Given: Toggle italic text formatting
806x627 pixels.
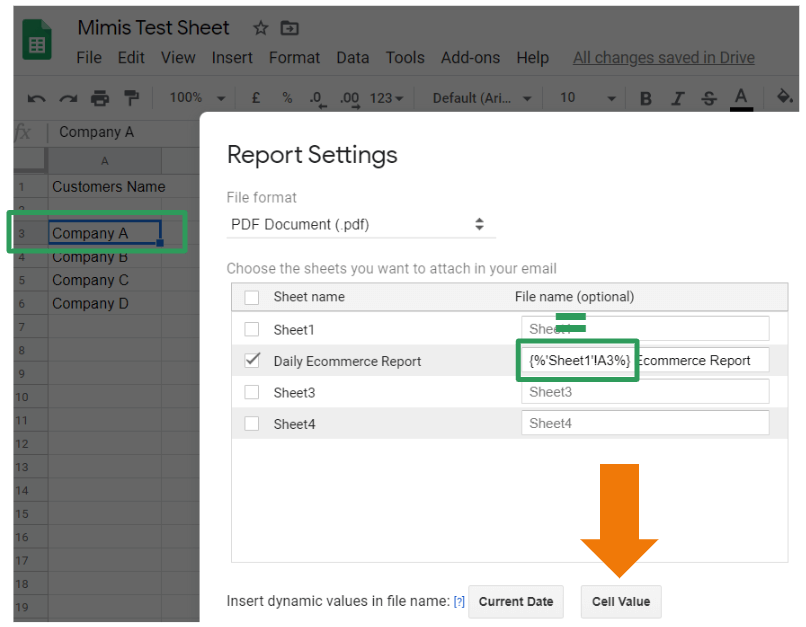Looking at the screenshot, I should (x=678, y=98).
